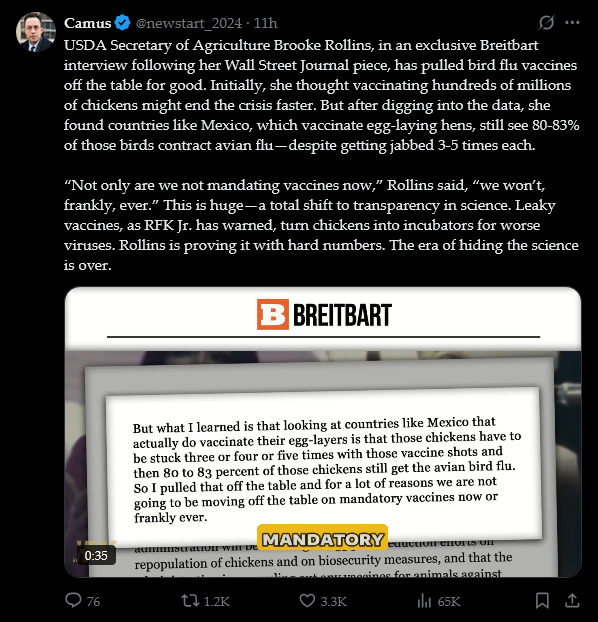Click the Breitbart logo in video
The height and width of the screenshot is (622, 598).
click(x=324, y=315)
